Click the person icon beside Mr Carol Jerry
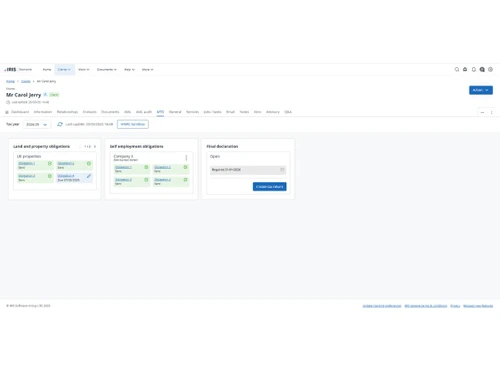 point(45,95)
